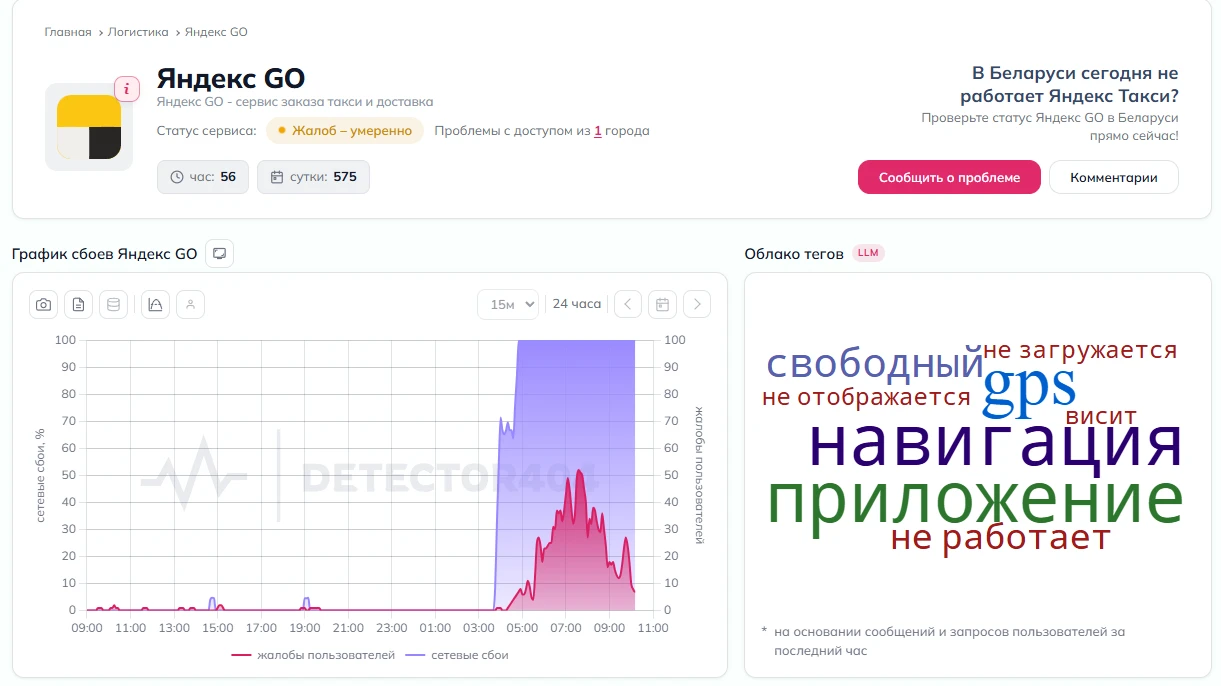Click the distribution curve chart icon
The width and height of the screenshot is (1221, 686).
[x=155, y=305]
